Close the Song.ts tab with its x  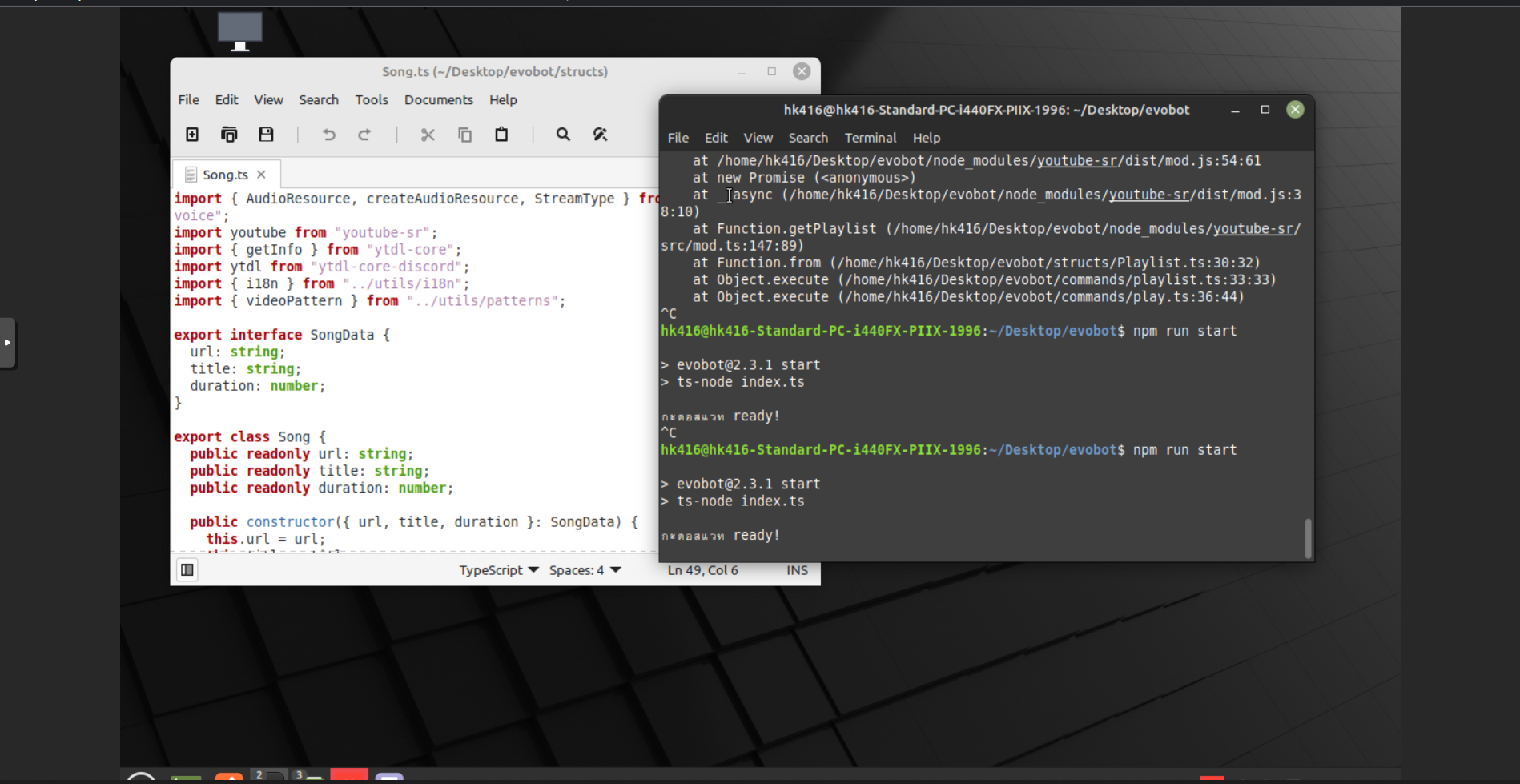coord(260,174)
